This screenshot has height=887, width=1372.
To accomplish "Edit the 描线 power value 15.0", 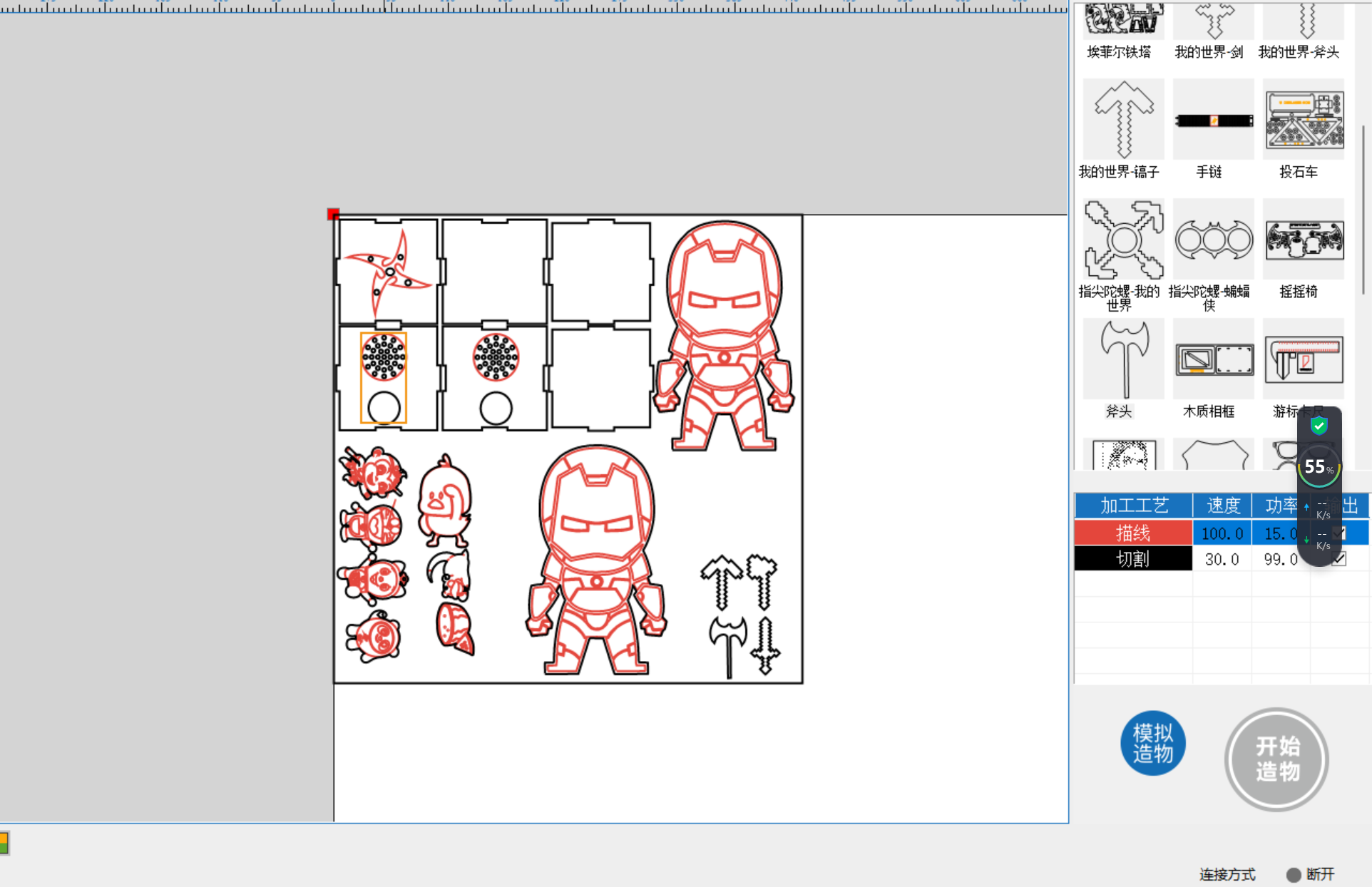I will (x=1280, y=533).
